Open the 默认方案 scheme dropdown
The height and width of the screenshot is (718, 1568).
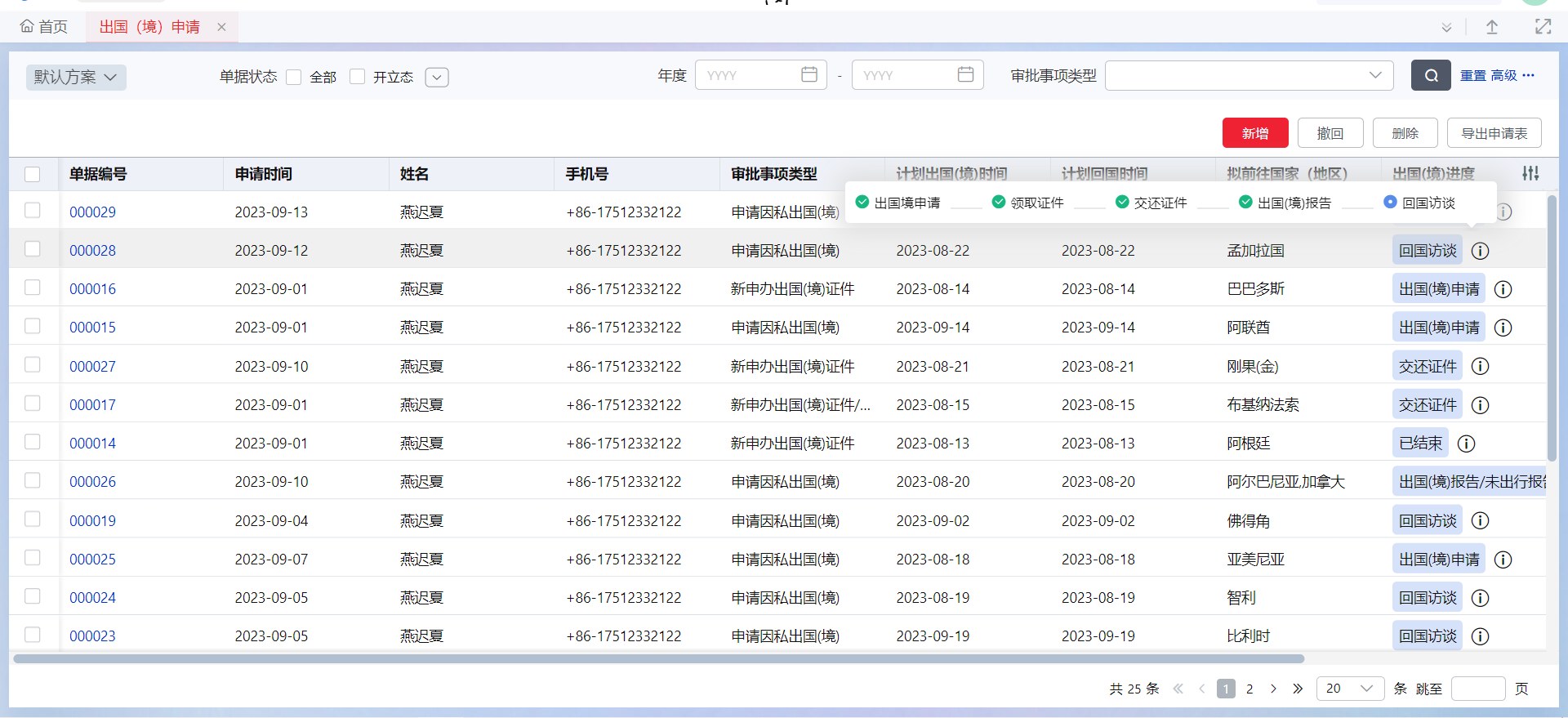pyautogui.click(x=76, y=77)
